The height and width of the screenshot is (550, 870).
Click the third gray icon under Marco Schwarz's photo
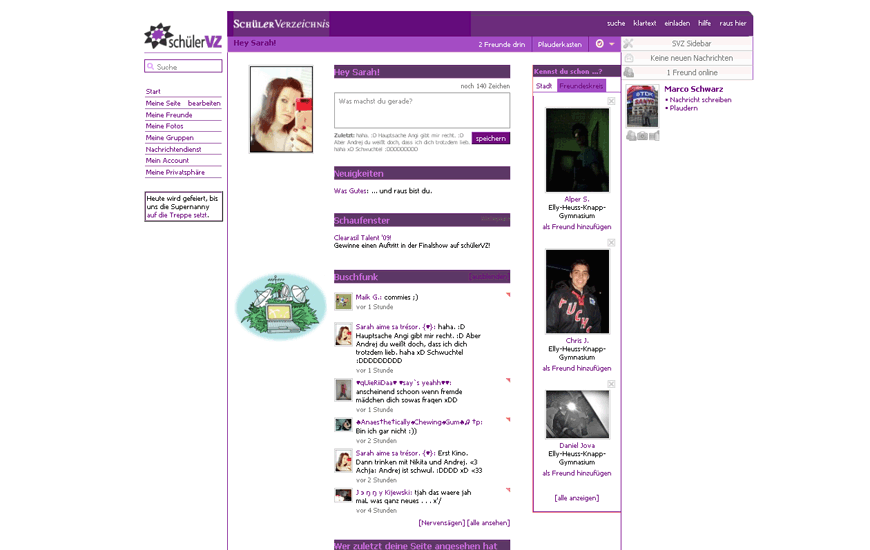click(654, 135)
